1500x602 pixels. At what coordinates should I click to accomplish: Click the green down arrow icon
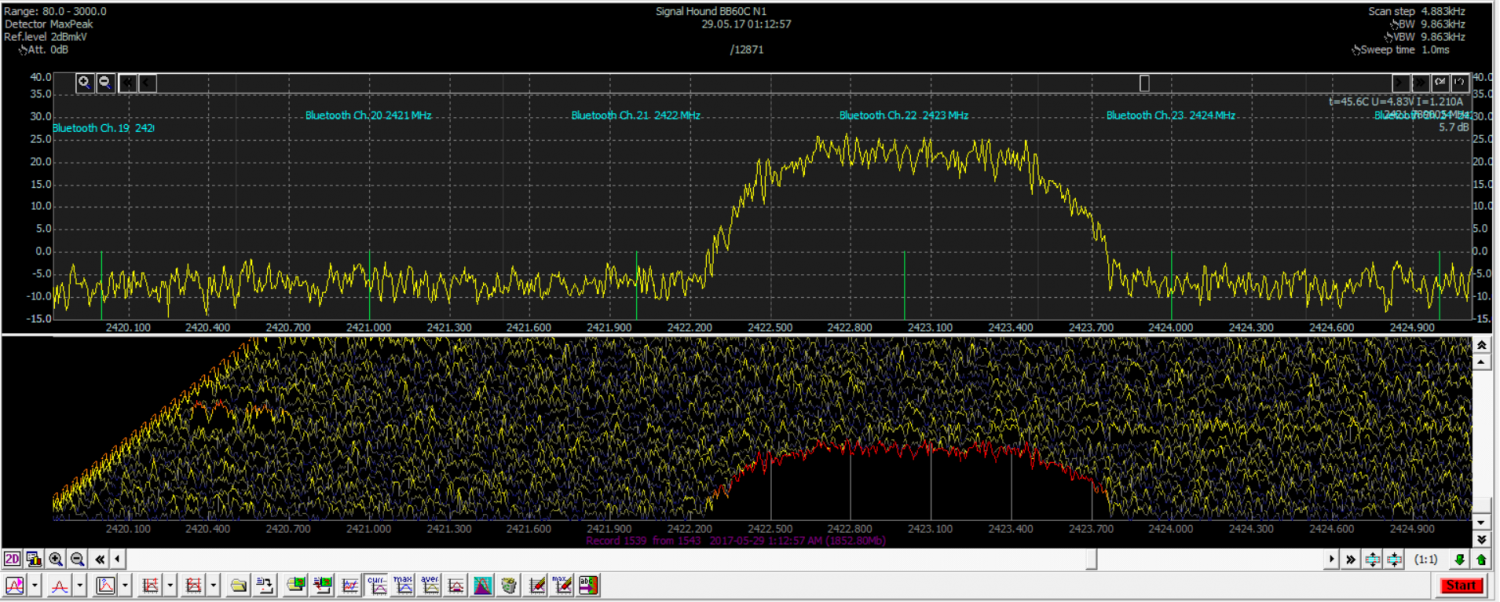1460,560
